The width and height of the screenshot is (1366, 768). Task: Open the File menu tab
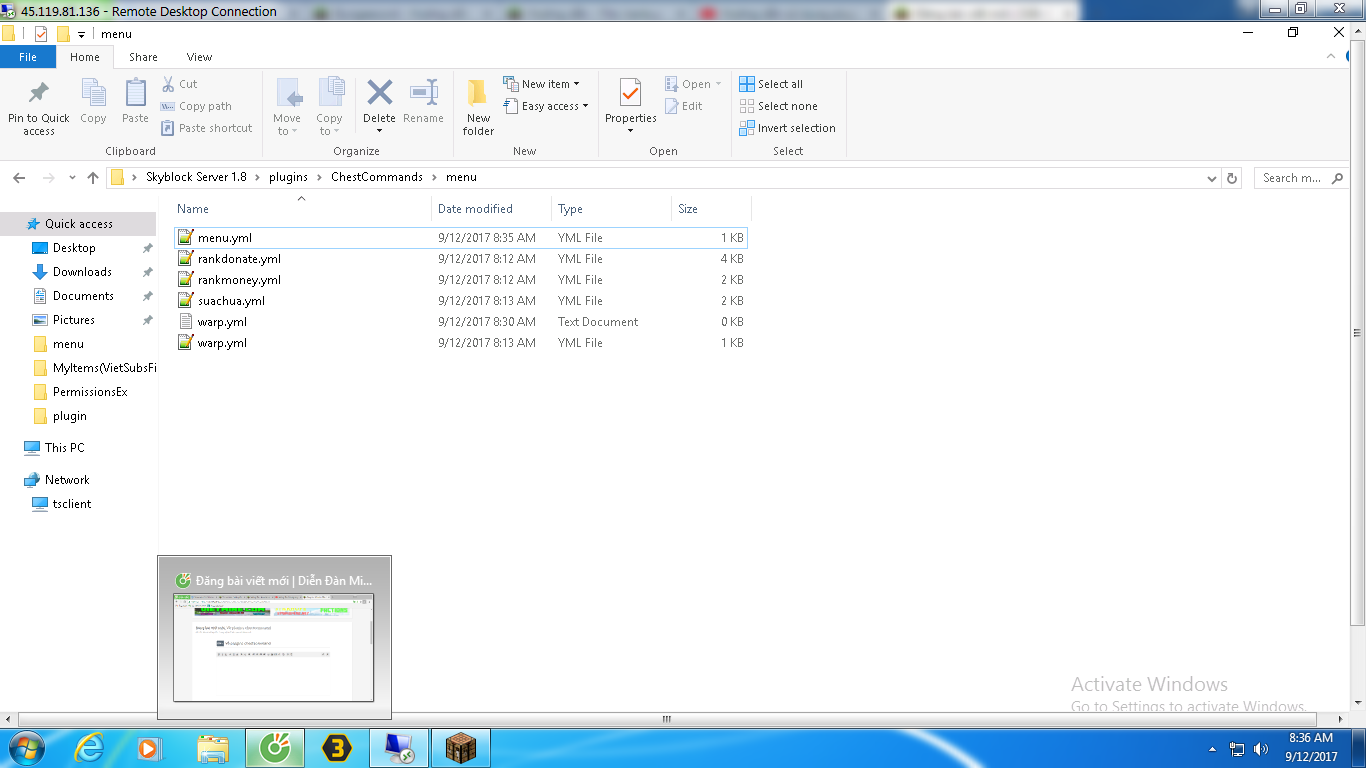[28, 57]
